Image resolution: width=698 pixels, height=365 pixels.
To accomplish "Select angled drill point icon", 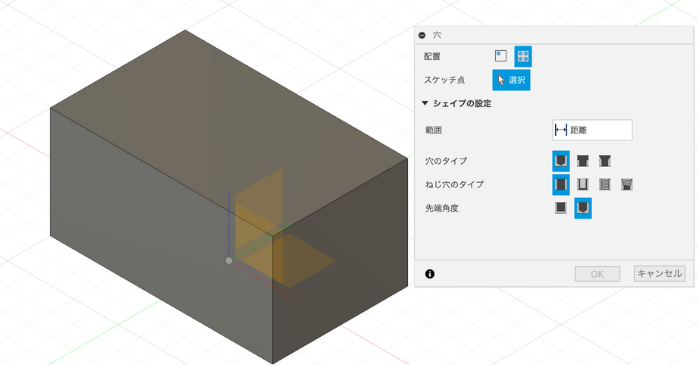I will (x=583, y=208).
